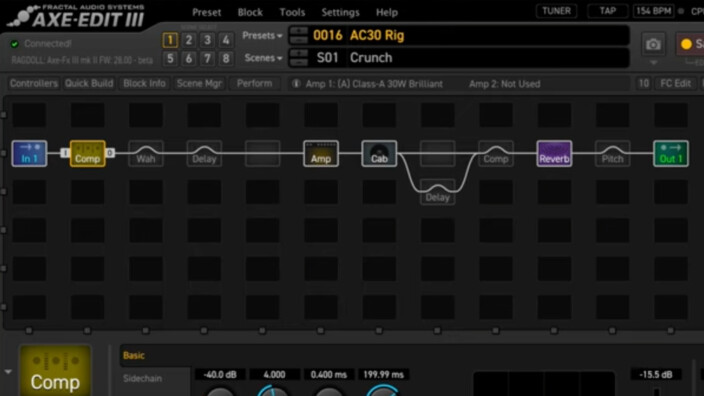Open FC Edit
This screenshot has height=396, width=704.
tap(676, 84)
